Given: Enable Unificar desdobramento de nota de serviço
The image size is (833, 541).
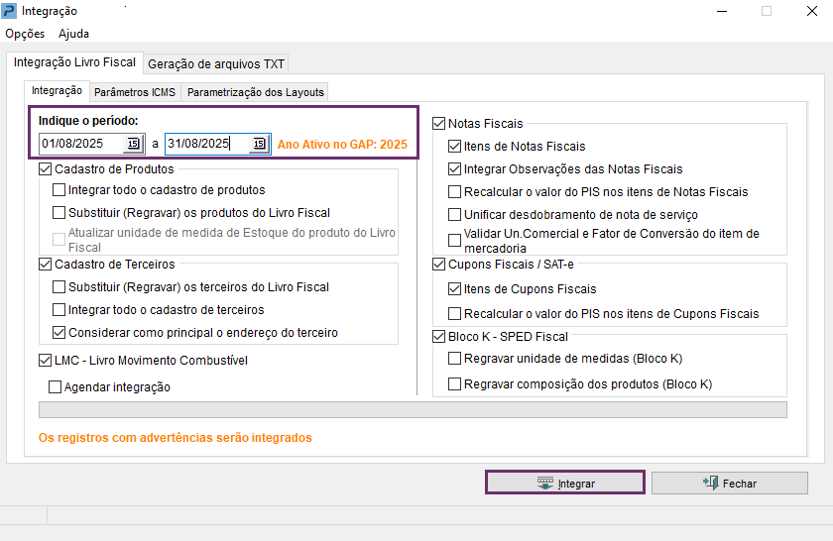Looking at the screenshot, I should [456, 215].
